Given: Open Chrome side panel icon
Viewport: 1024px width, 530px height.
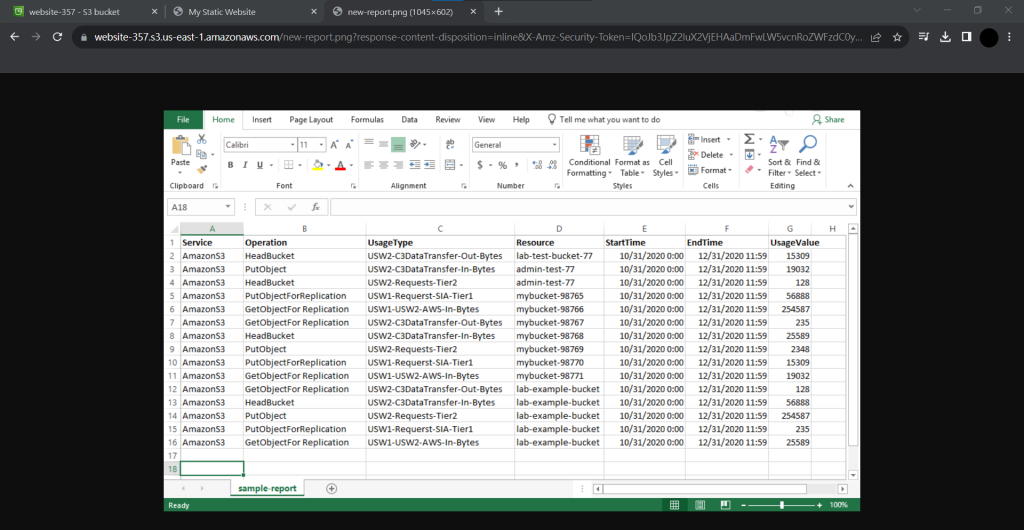Looking at the screenshot, I should (967, 37).
